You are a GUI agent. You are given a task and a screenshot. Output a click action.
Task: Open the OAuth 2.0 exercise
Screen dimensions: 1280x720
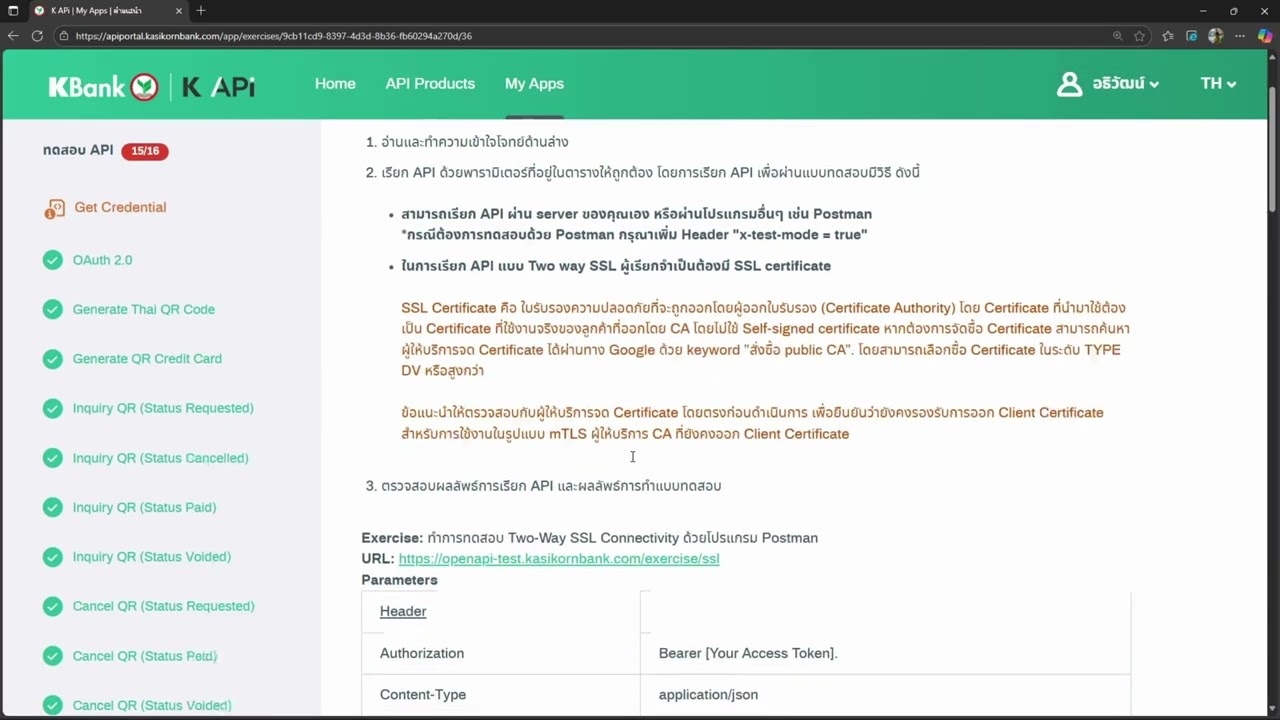click(x=102, y=260)
